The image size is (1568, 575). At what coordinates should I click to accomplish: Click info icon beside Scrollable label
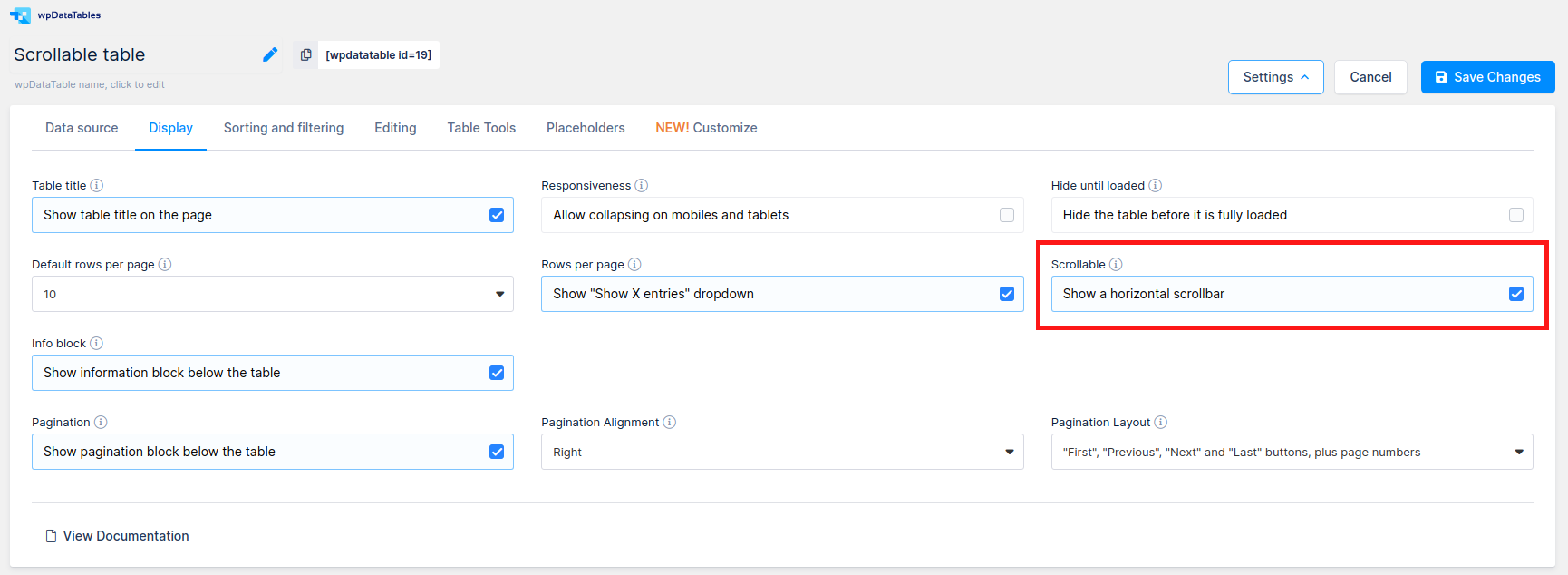(x=1116, y=264)
